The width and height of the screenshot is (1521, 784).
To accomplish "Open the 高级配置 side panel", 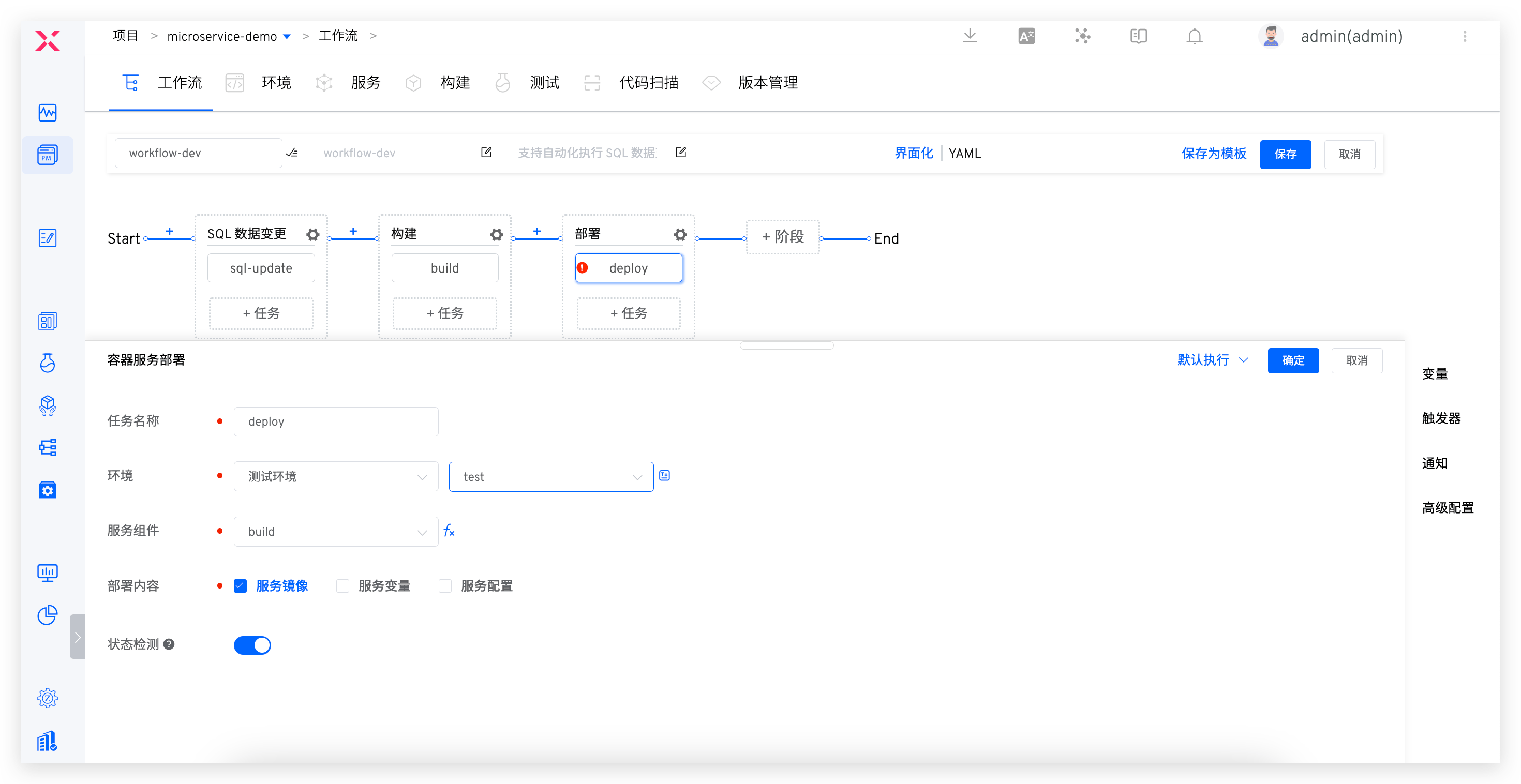I will point(1448,507).
